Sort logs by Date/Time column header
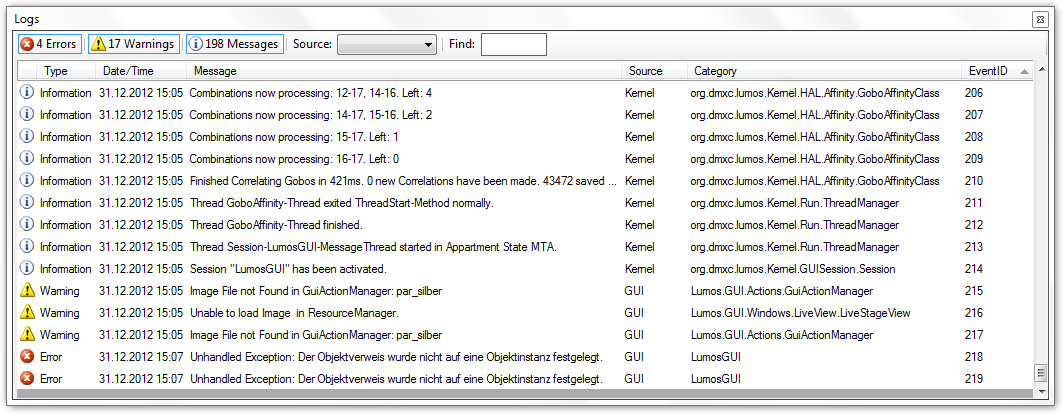Viewport: 1063px width, 414px height. 128,71
